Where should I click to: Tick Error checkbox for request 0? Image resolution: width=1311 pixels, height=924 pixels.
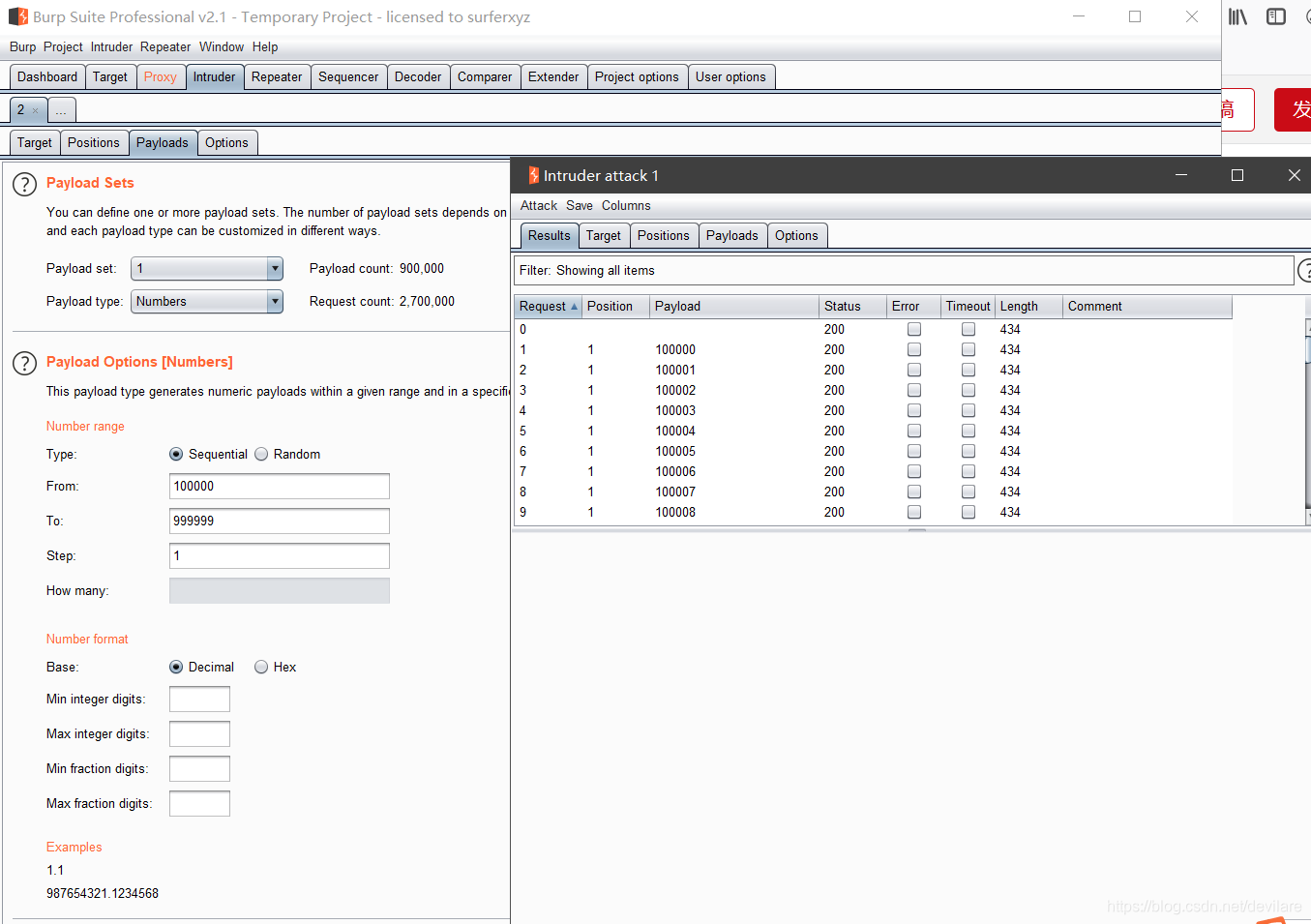coord(914,330)
